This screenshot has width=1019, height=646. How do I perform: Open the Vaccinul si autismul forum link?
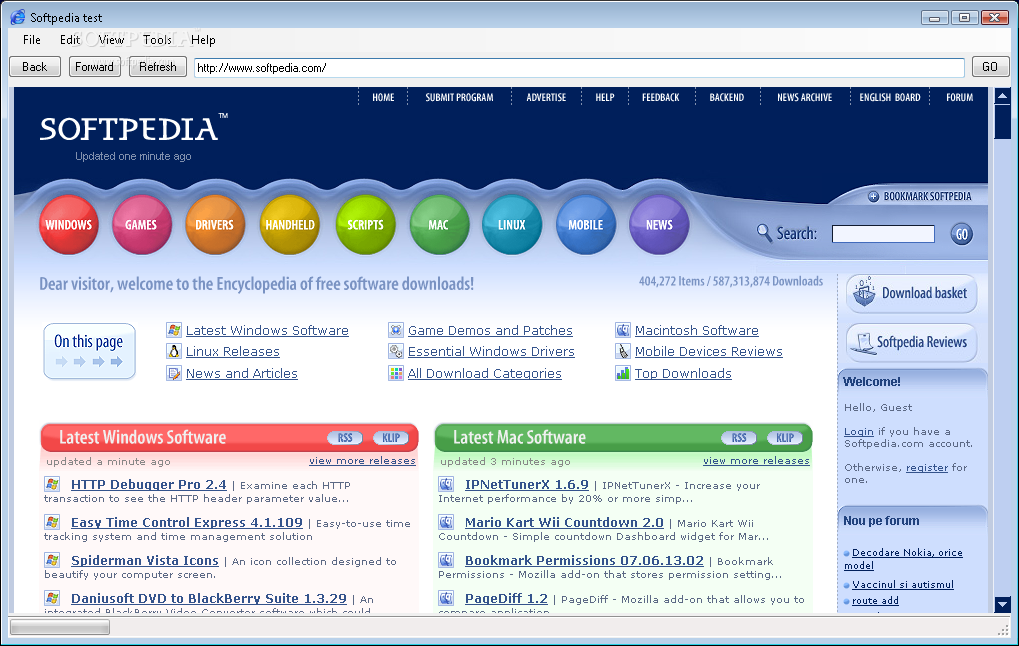(x=903, y=585)
